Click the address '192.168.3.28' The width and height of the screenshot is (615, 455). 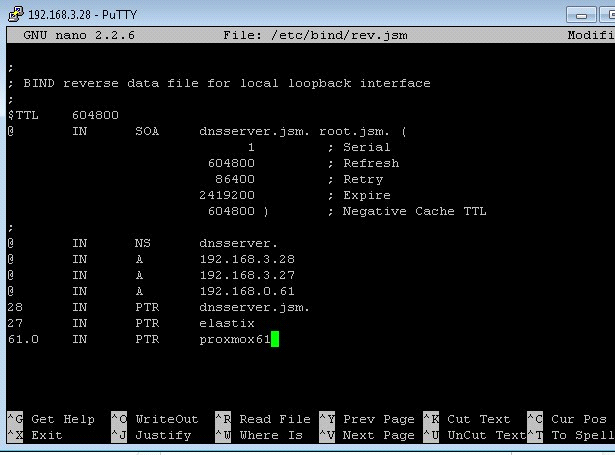[247, 259]
